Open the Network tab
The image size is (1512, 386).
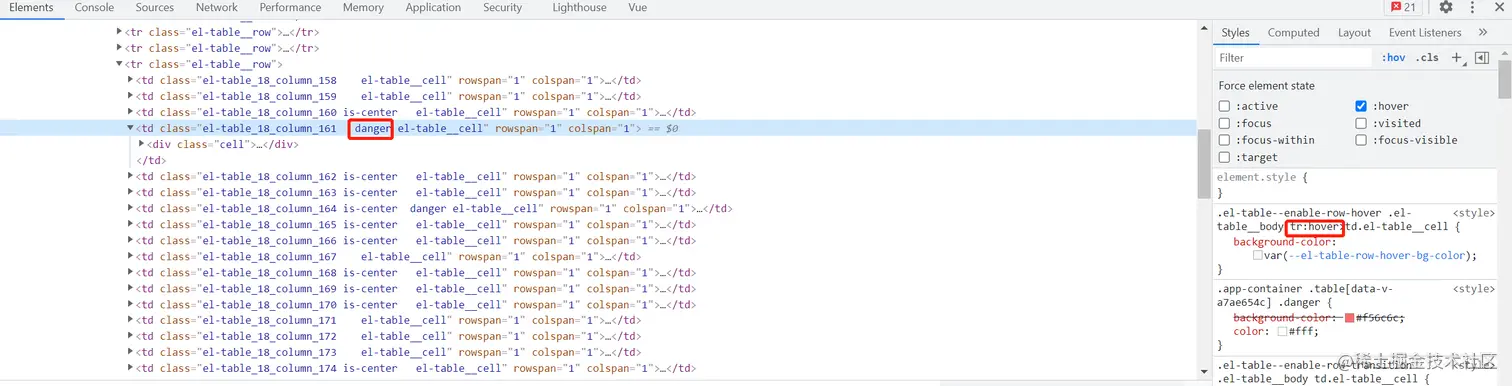pyautogui.click(x=217, y=7)
